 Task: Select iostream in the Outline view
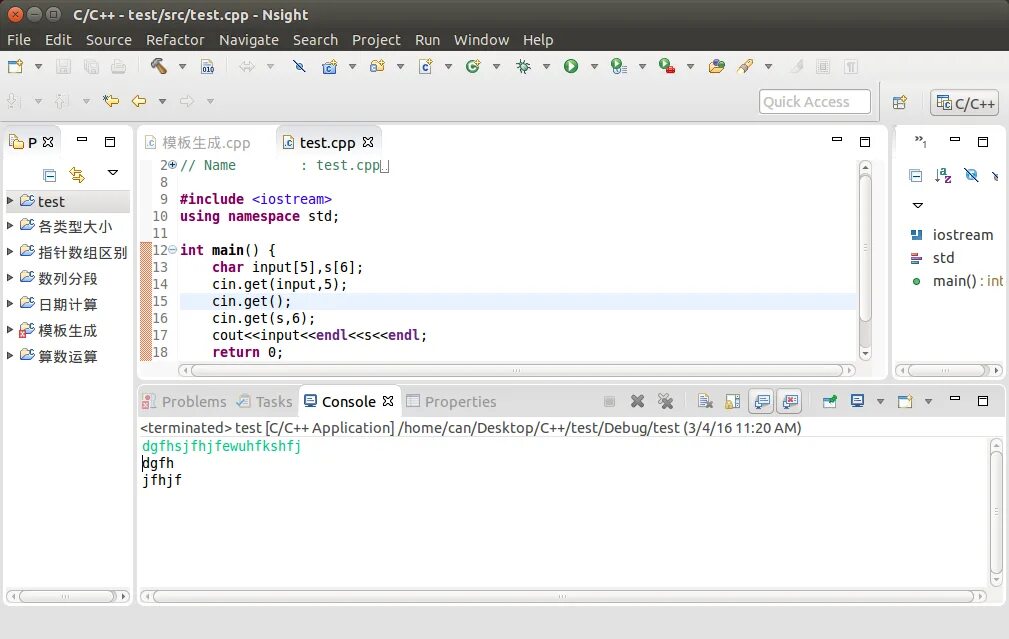(952, 235)
